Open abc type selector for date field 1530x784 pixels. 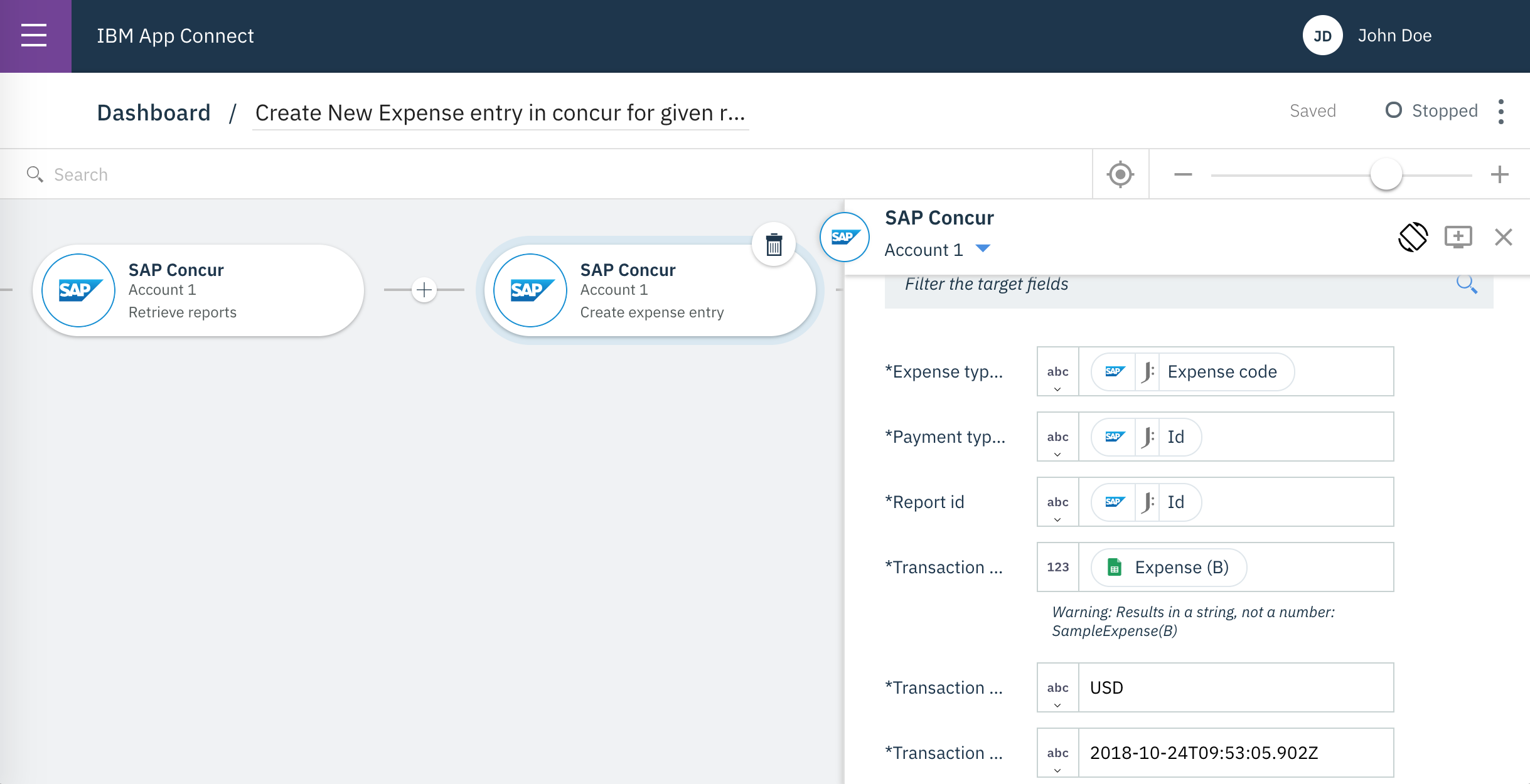click(x=1057, y=753)
